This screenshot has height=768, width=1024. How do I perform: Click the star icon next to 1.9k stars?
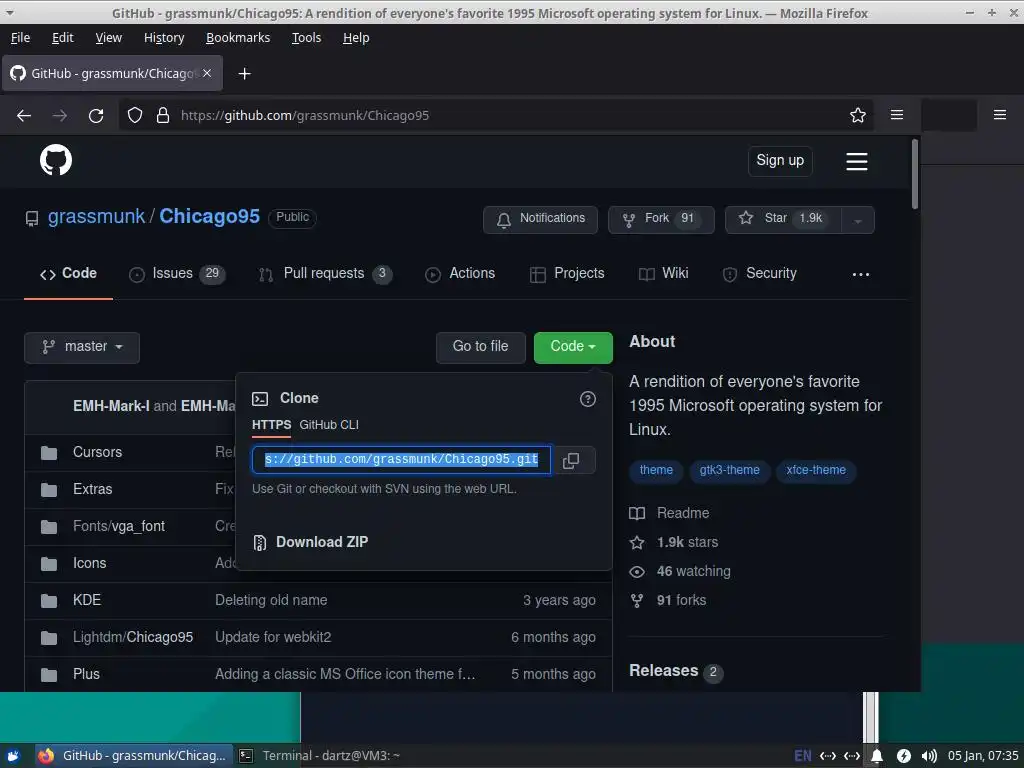click(x=637, y=543)
